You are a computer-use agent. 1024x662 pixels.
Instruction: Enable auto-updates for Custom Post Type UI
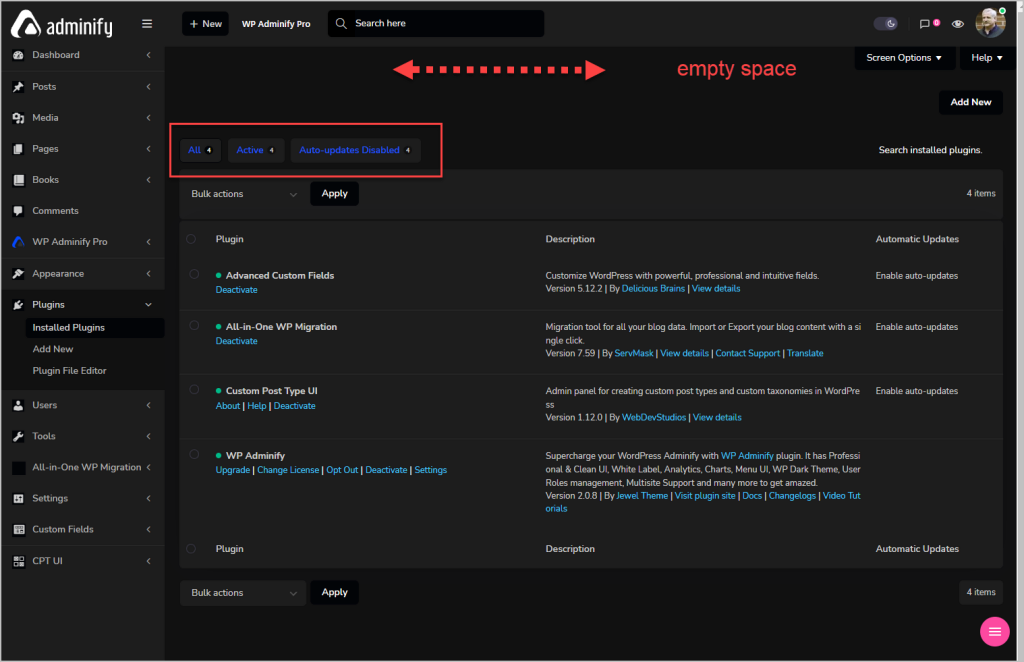[x=916, y=391]
